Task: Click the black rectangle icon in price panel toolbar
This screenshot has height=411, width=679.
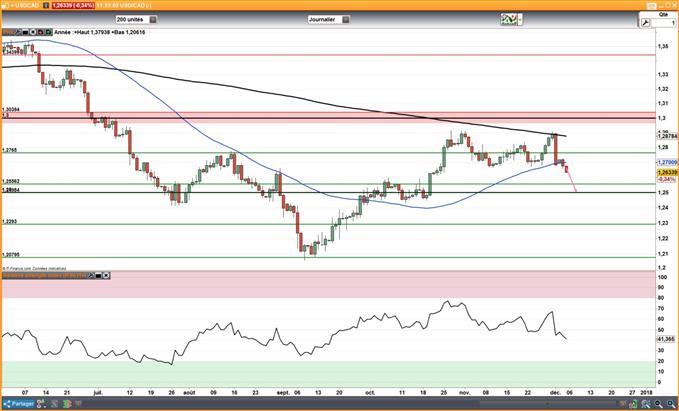Action: tap(25, 32)
